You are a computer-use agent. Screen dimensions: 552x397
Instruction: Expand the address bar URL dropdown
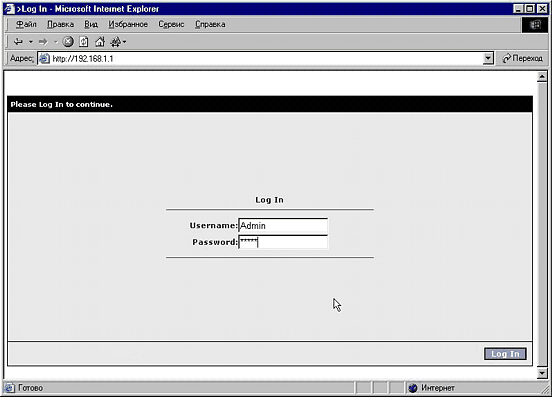488,58
